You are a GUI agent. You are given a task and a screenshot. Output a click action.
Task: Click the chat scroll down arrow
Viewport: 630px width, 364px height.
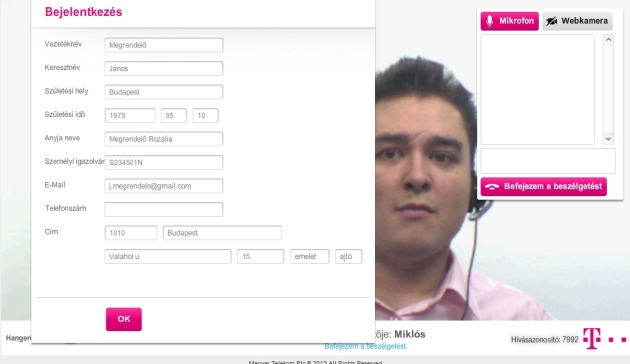pyautogui.click(x=608, y=139)
